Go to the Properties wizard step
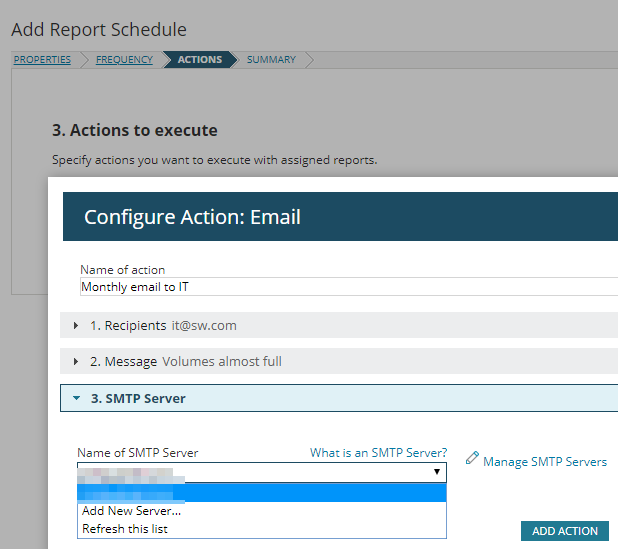 pos(42,60)
